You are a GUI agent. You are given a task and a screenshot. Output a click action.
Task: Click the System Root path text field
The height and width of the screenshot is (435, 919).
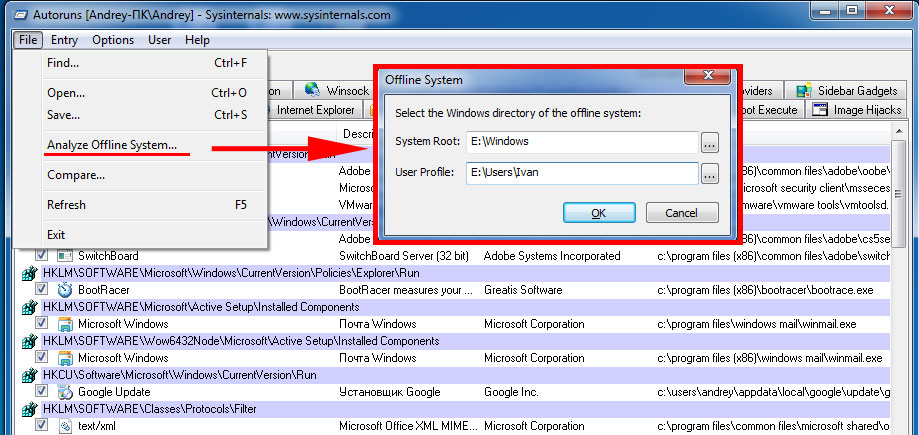pyautogui.click(x=581, y=142)
